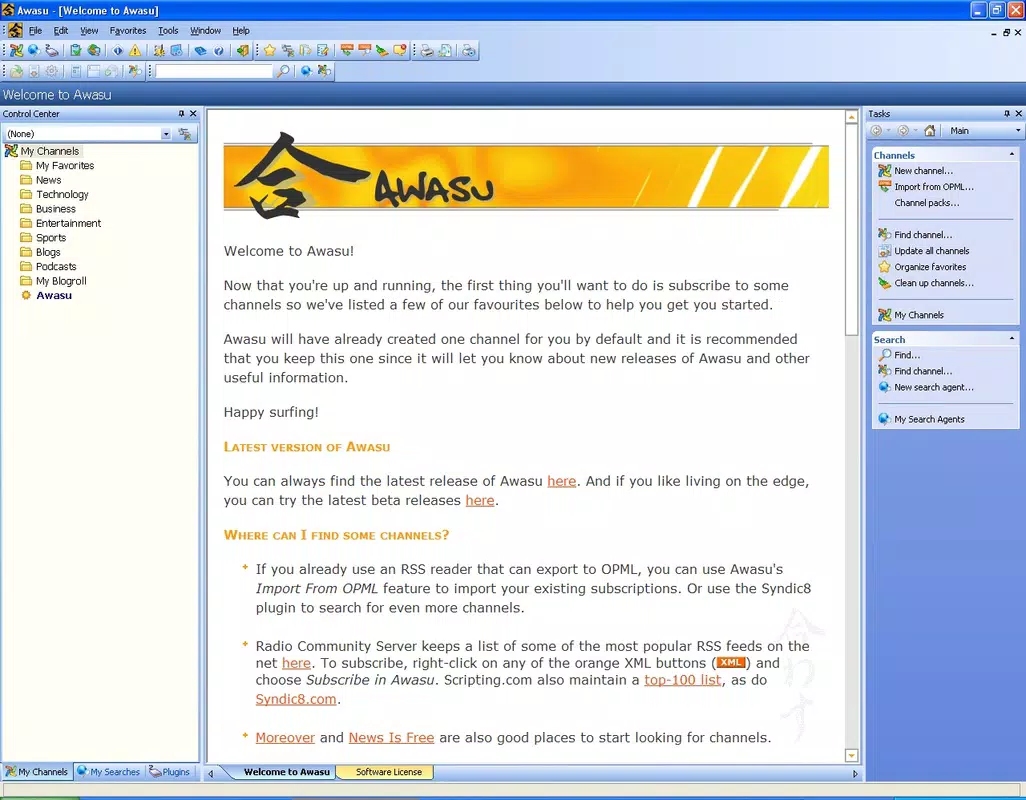Click the tree structure icon beside the star icon
Screen dimensions: 1026x800
(x=288, y=50)
